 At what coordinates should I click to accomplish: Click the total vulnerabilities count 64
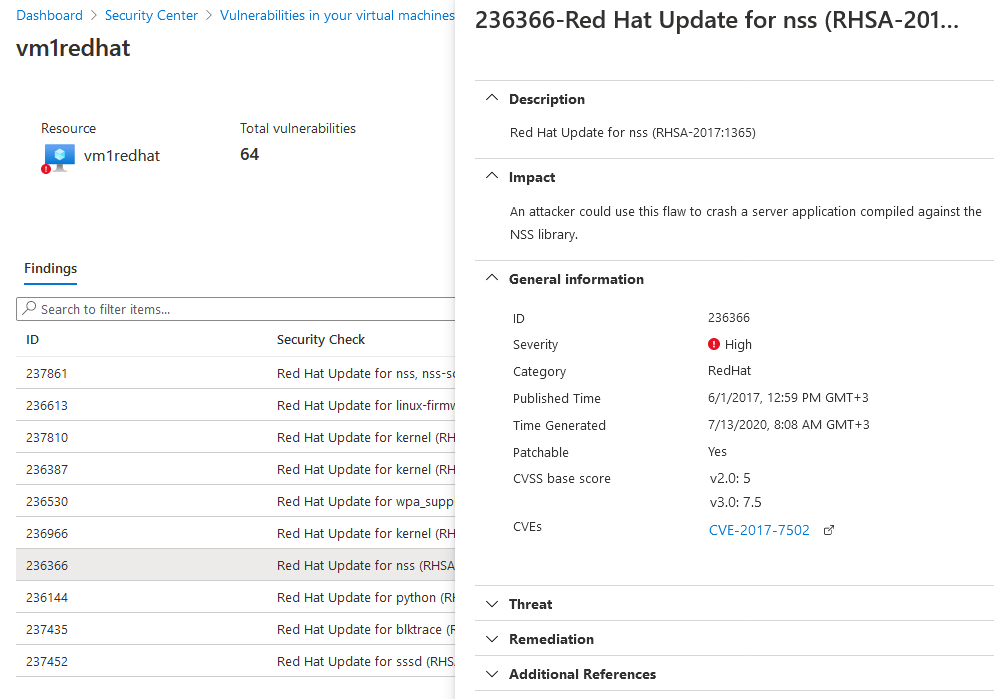[250, 154]
